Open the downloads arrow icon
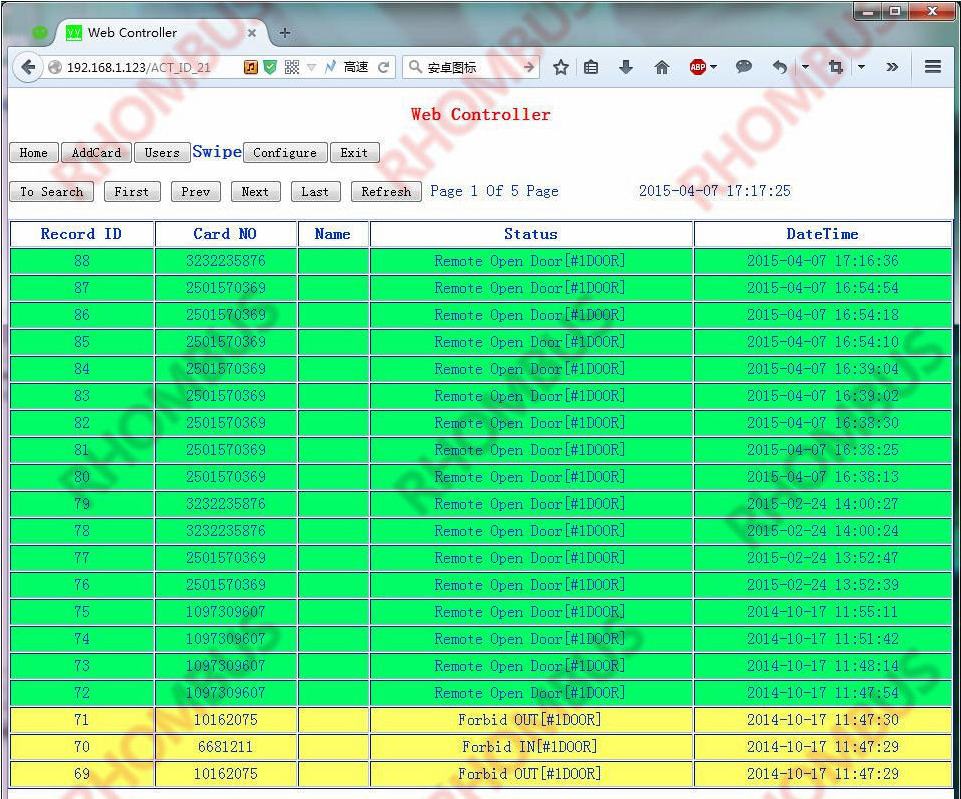The width and height of the screenshot is (961, 799). [626, 67]
